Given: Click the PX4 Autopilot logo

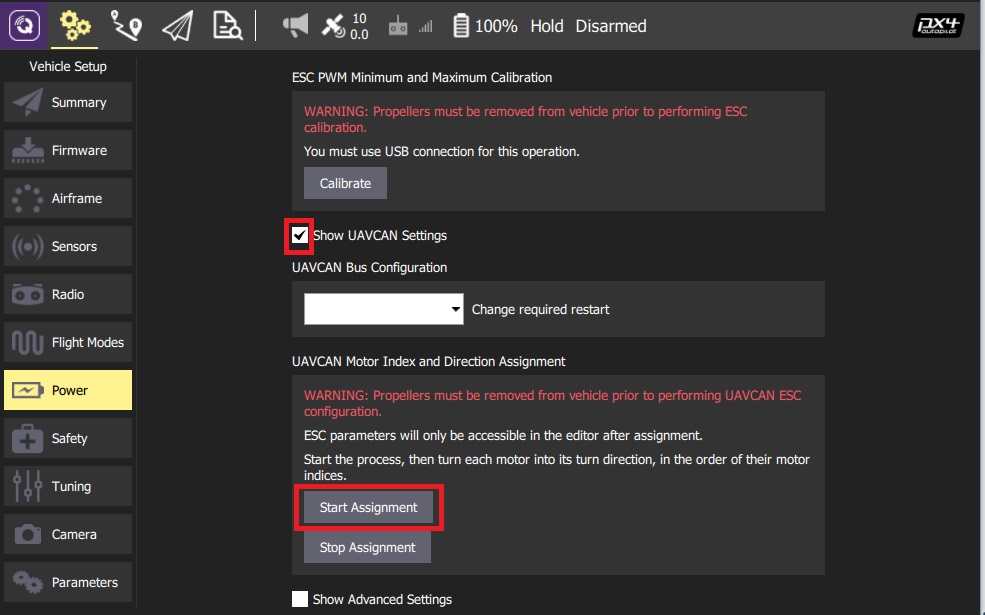Looking at the screenshot, I should point(938,24).
